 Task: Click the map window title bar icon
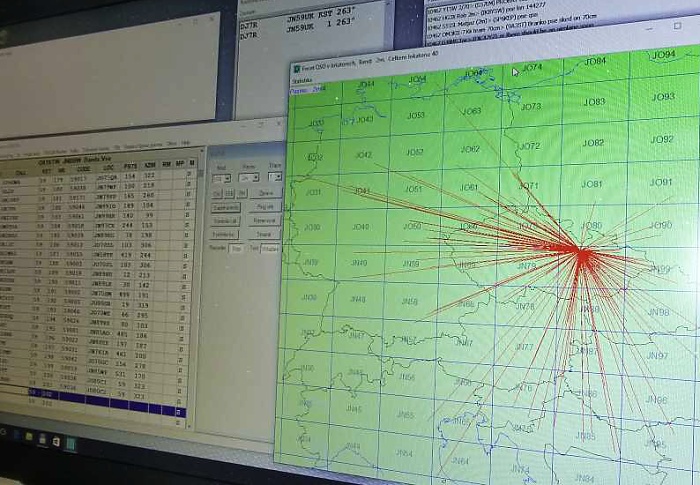pos(296,69)
